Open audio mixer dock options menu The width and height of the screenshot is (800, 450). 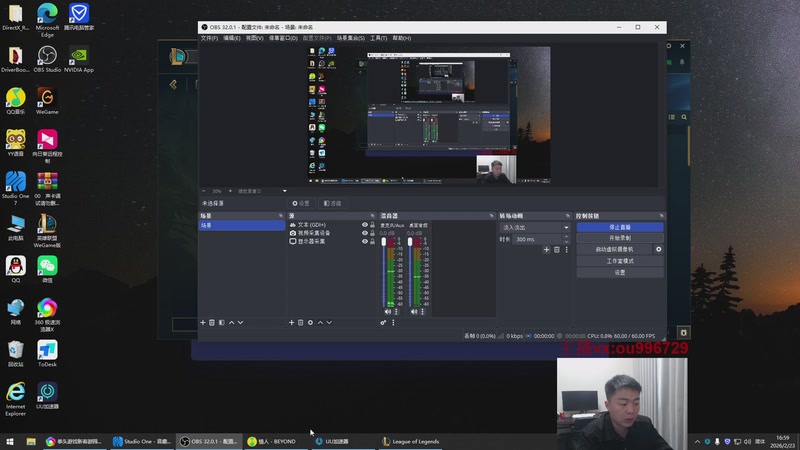pyautogui.click(x=393, y=322)
